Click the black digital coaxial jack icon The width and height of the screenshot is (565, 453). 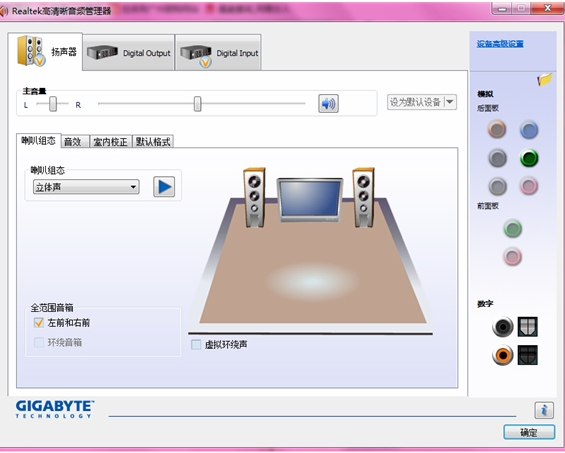pyautogui.click(x=503, y=327)
